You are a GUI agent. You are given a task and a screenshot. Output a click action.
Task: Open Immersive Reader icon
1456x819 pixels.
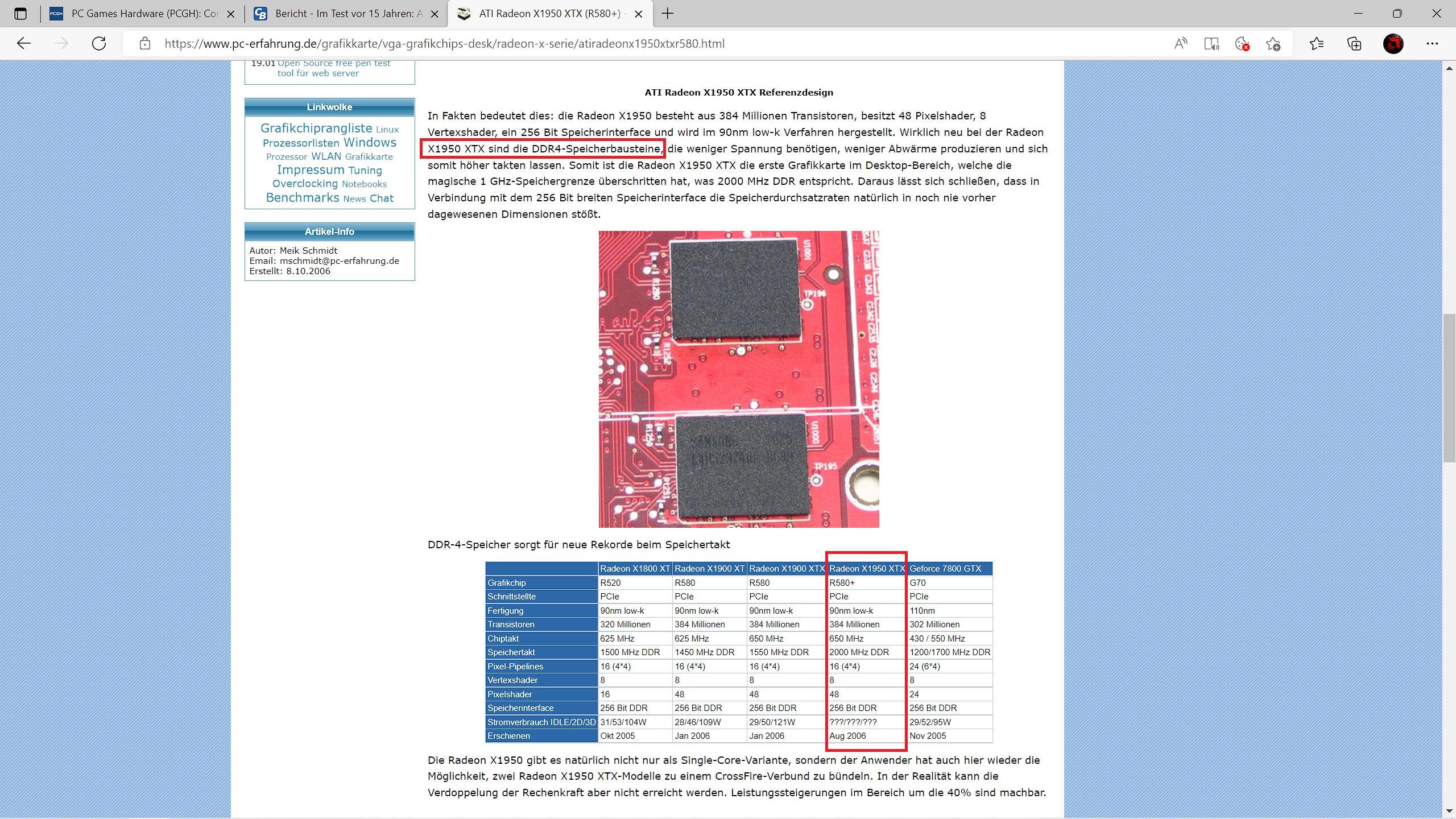[x=1211, y=44]
